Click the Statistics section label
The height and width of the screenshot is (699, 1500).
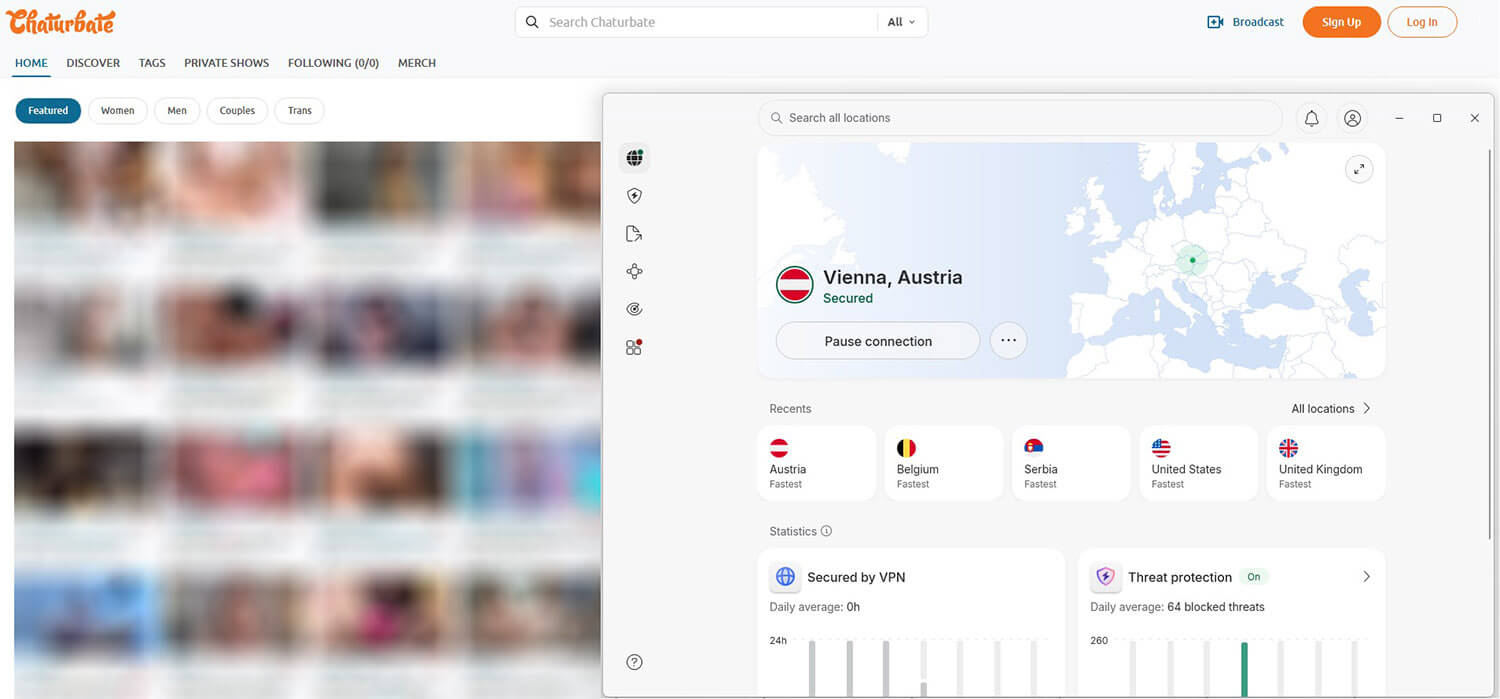pyautogui.click(x=793, y=531)
